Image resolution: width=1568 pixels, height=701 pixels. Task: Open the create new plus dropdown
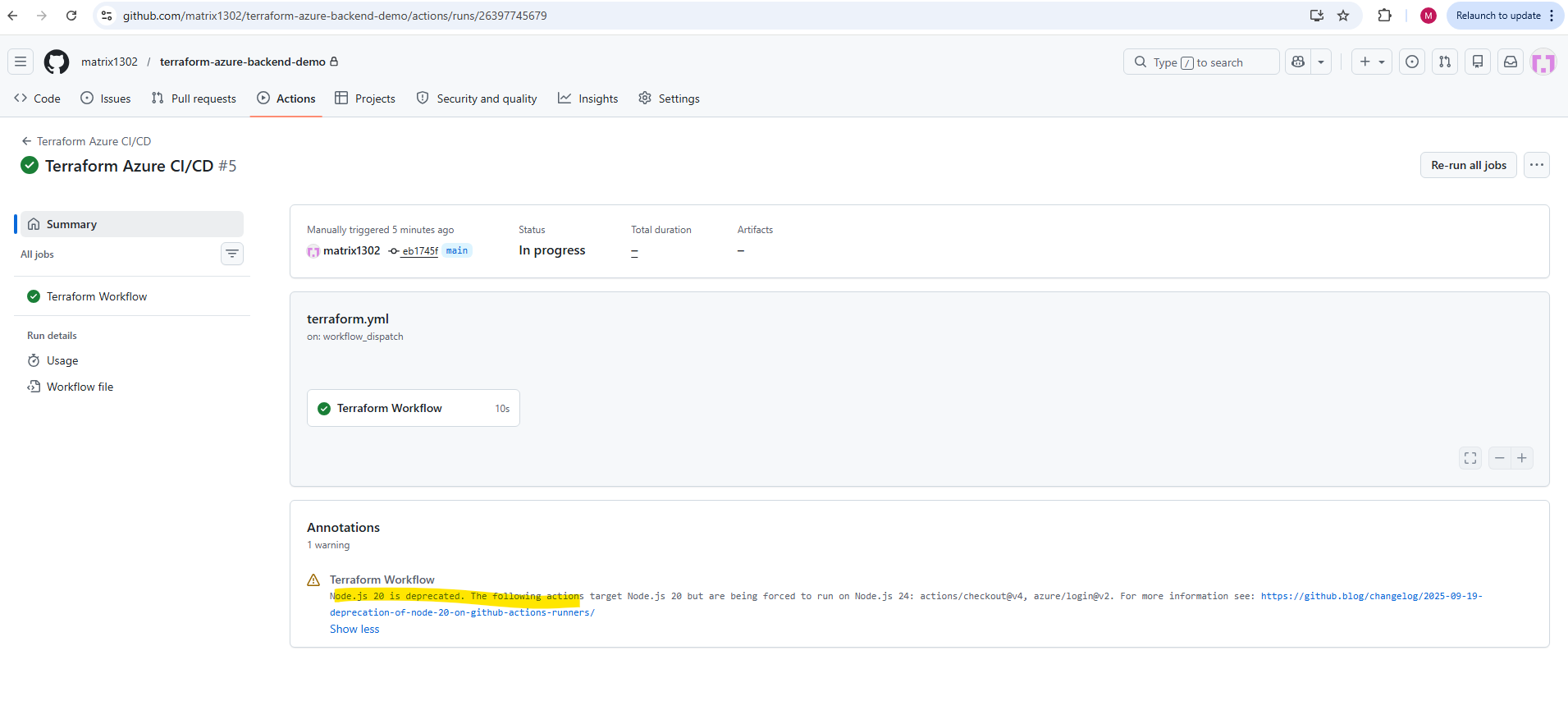coord(1372,62)
